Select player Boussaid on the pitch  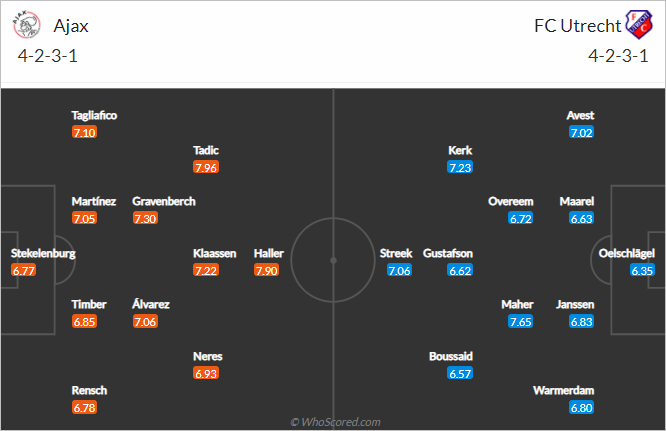pos(451,356)
